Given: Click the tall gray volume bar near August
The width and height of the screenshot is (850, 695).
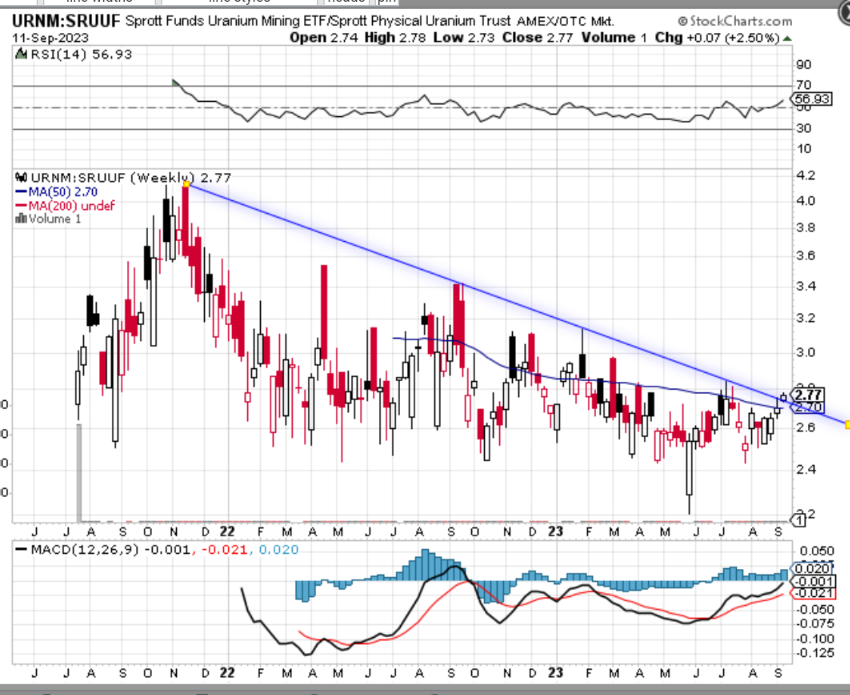Looking at the screenshot, I should (x=79, y=472).
